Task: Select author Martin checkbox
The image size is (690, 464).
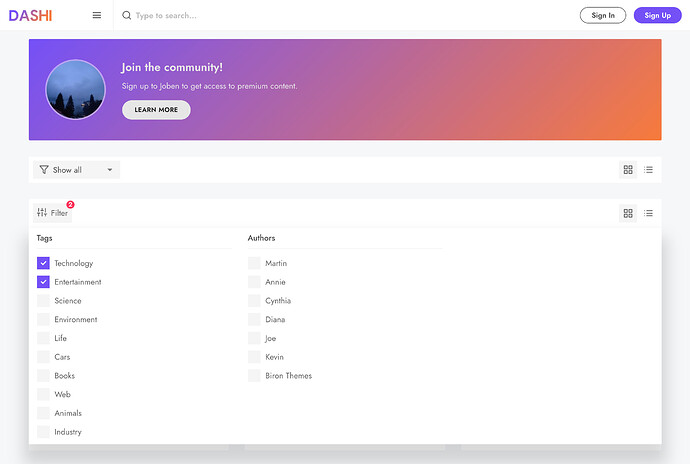Action: point(254,263)
